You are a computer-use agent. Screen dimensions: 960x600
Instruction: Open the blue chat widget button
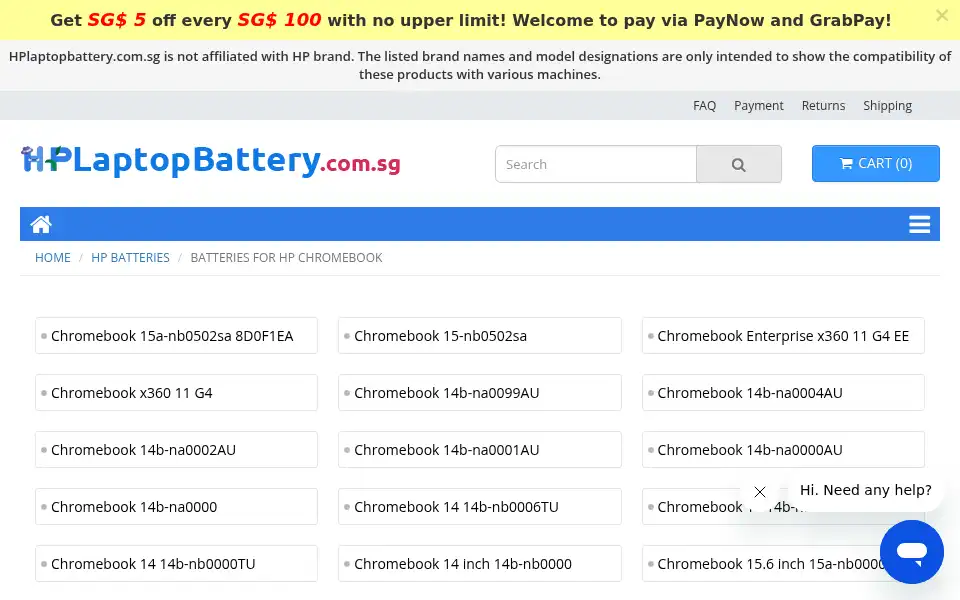pyautogui.click(x=912, y=552)
